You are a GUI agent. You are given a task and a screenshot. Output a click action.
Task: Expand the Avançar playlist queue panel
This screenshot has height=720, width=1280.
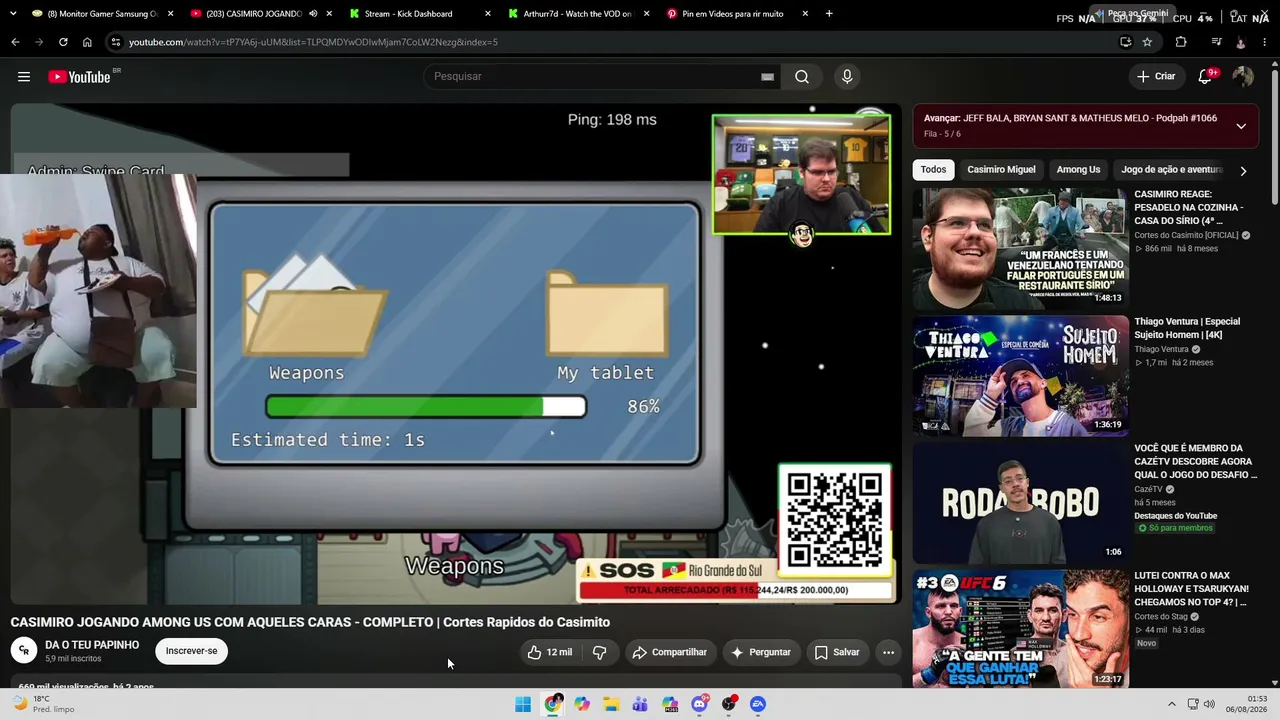(x=1241, y=126)
